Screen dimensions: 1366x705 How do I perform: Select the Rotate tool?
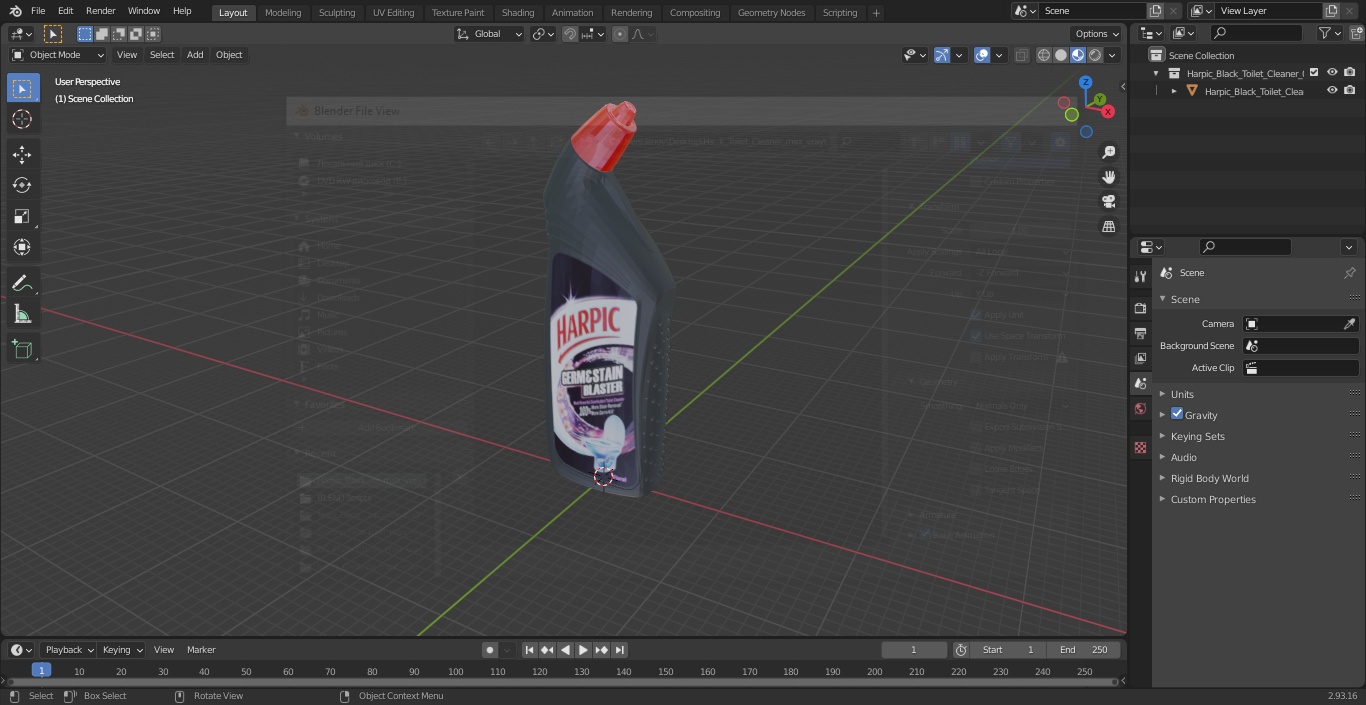point(22,185)
